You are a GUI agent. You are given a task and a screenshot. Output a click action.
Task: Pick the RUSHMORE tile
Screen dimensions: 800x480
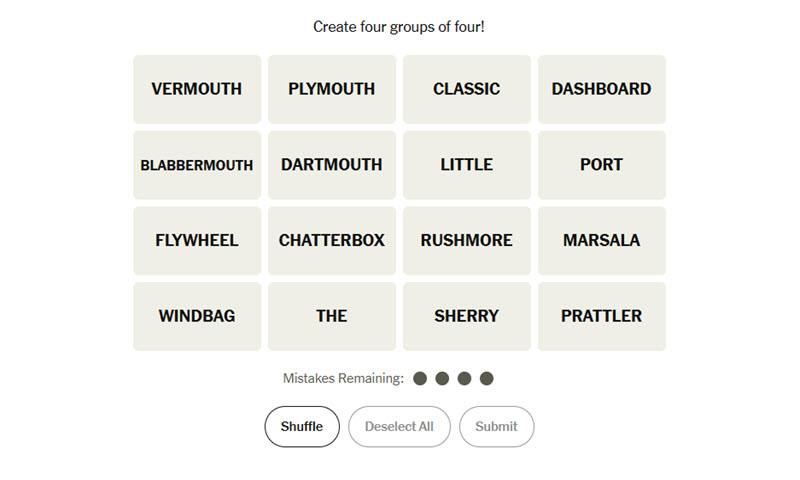coord(467,241)
